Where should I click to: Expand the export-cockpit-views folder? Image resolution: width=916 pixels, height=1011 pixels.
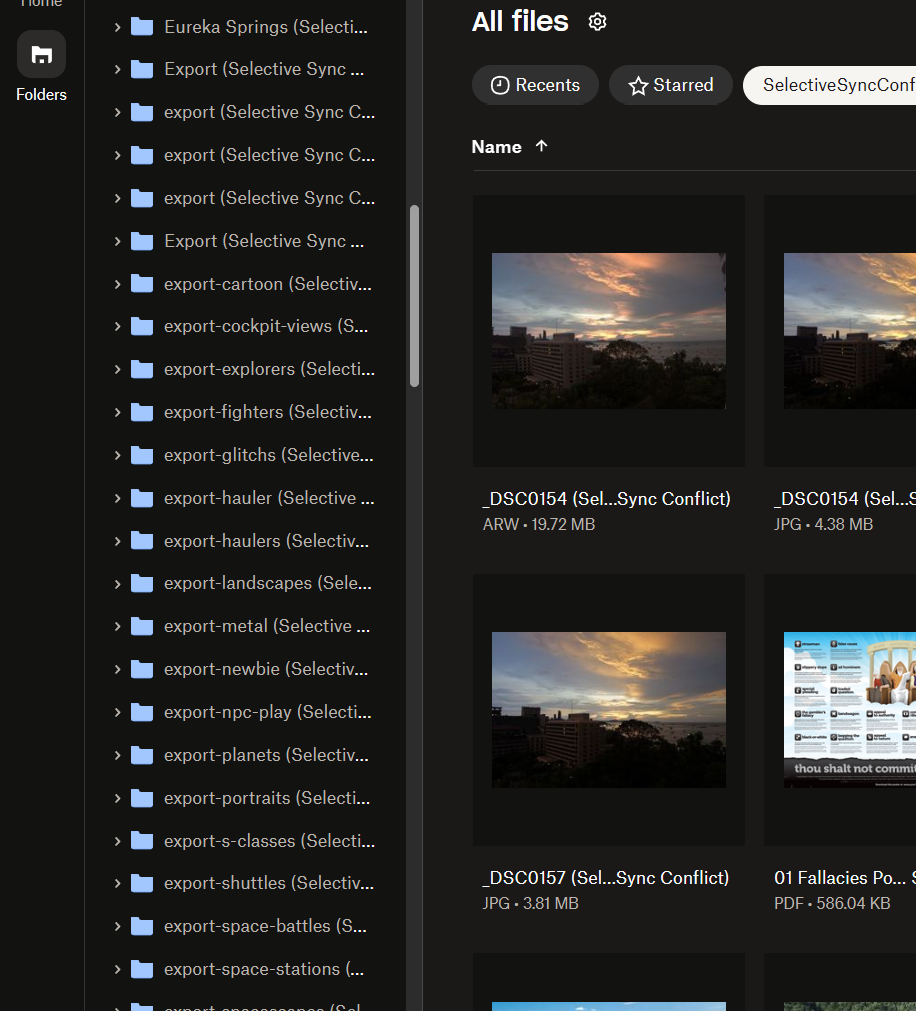117,326
